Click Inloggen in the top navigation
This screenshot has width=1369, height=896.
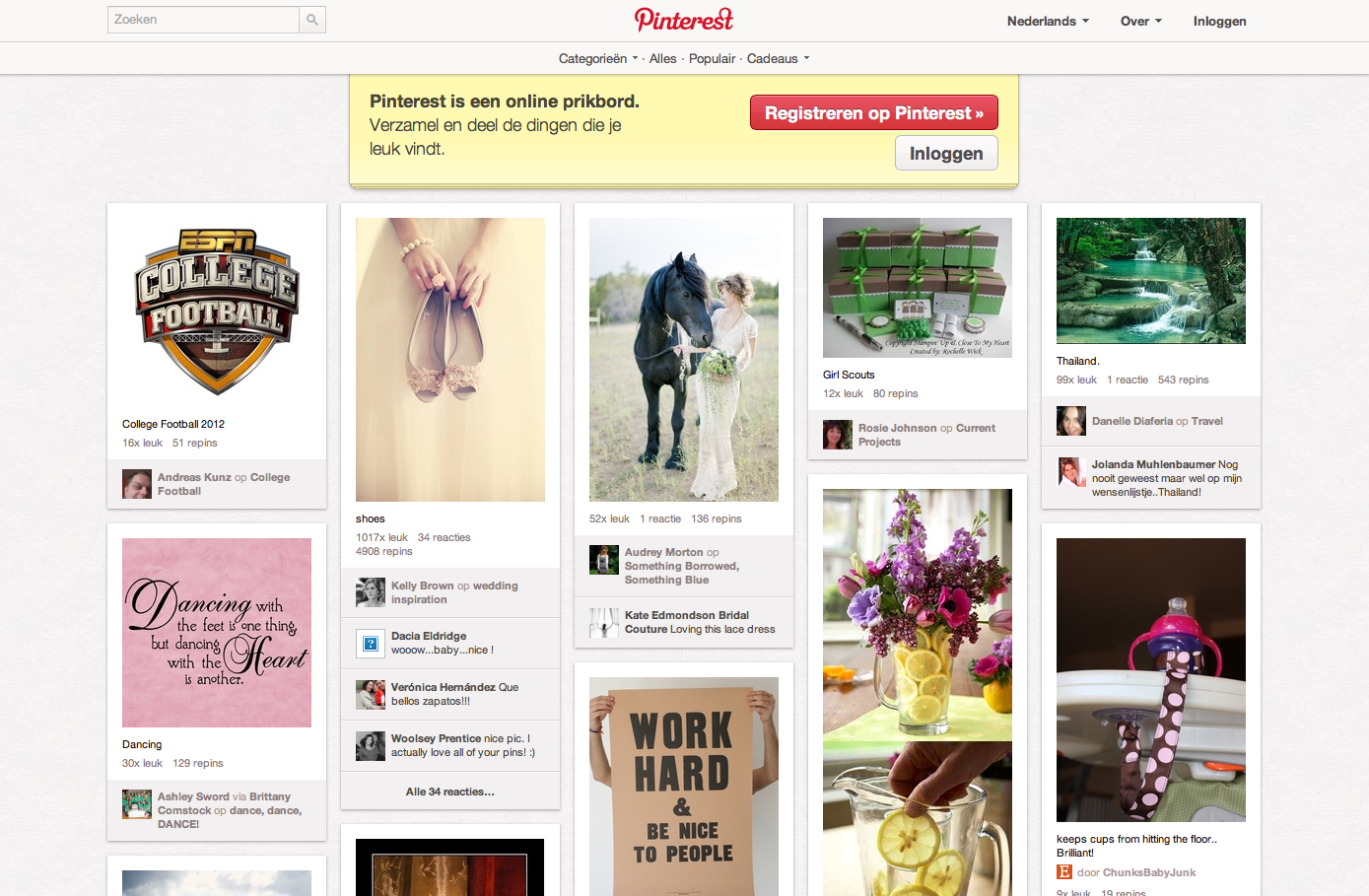click(x=1219, y=21)
